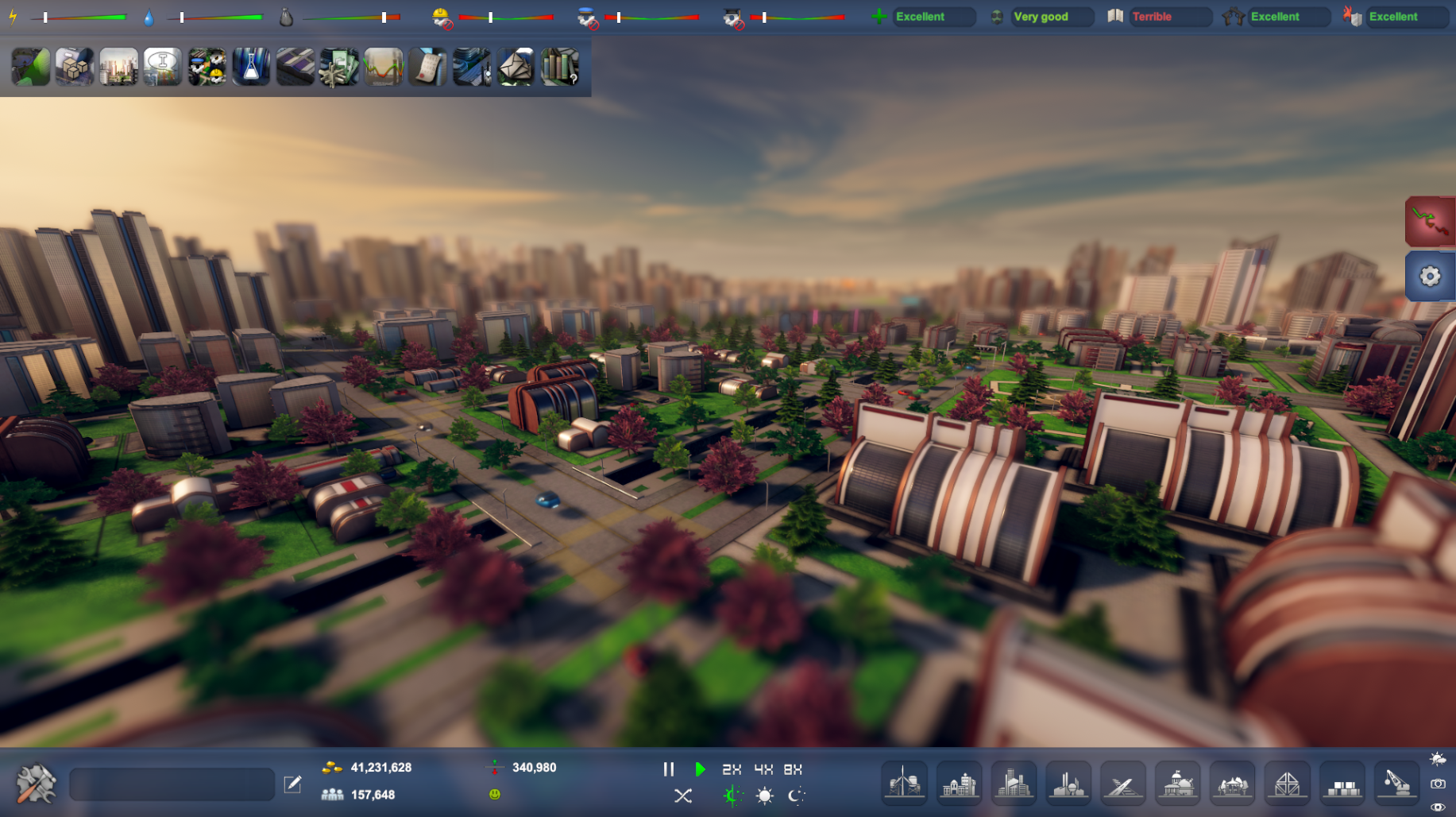Click the garbage capacity bar

(x=352, y=17)
